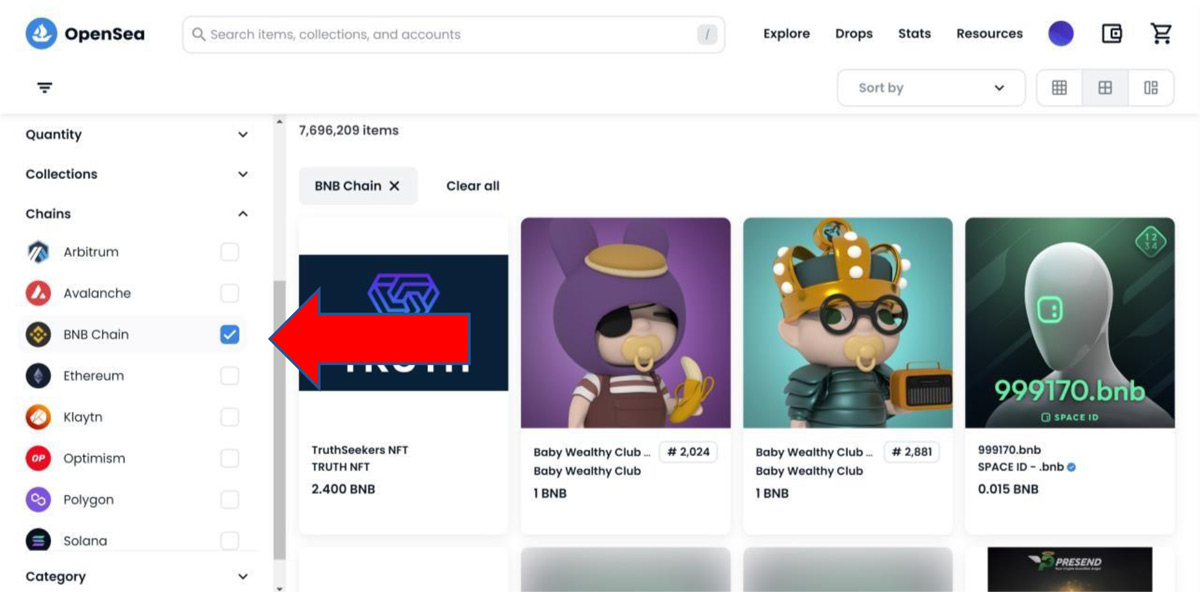This screenshot has width=1200, height=592.
Task: Remove the BNB Chain filter chip
Action: 394,186
